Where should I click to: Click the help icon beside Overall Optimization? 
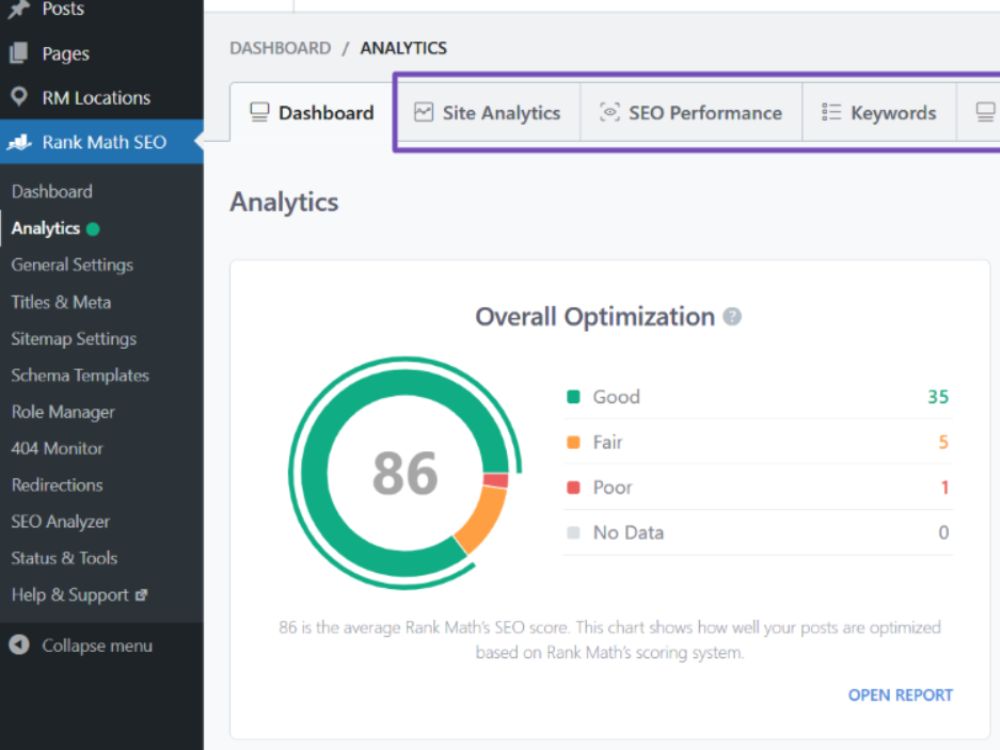click(x=732, y=316)
